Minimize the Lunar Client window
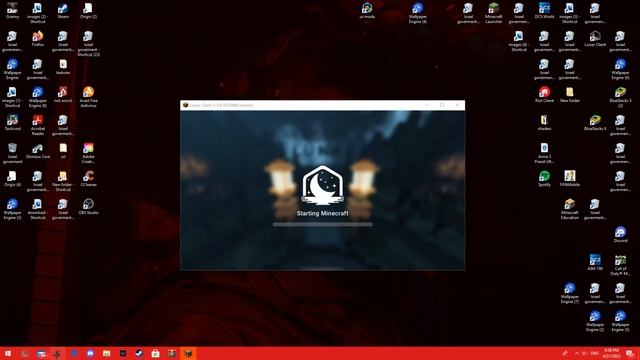This screenshot has width=640, height=360. tap(427, 105)
